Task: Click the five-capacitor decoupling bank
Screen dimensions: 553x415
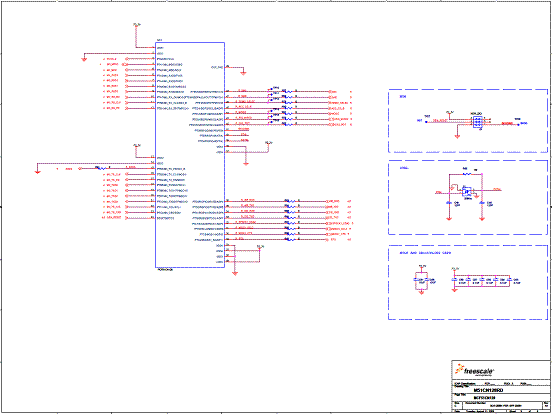Action: click(481, 281)
